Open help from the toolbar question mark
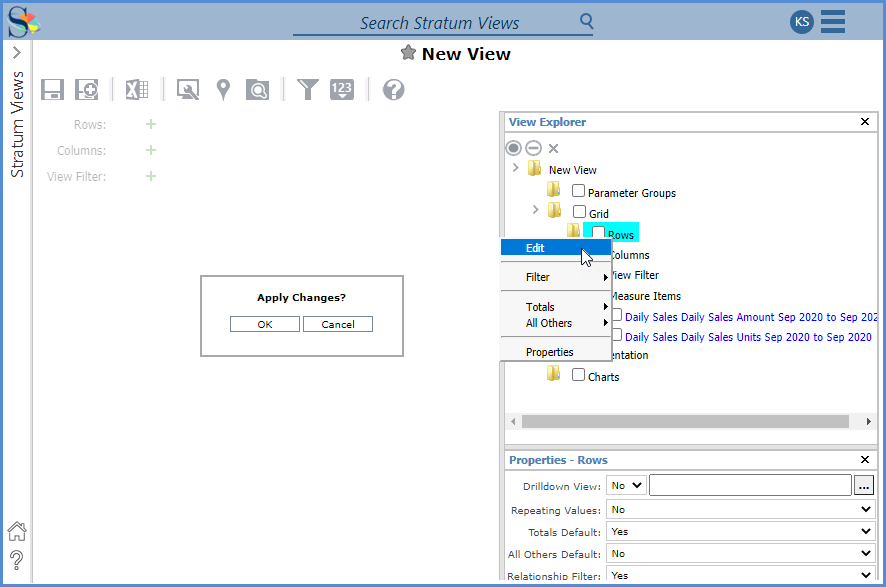Viewport: 886px width, 587px height. [393, 89]
